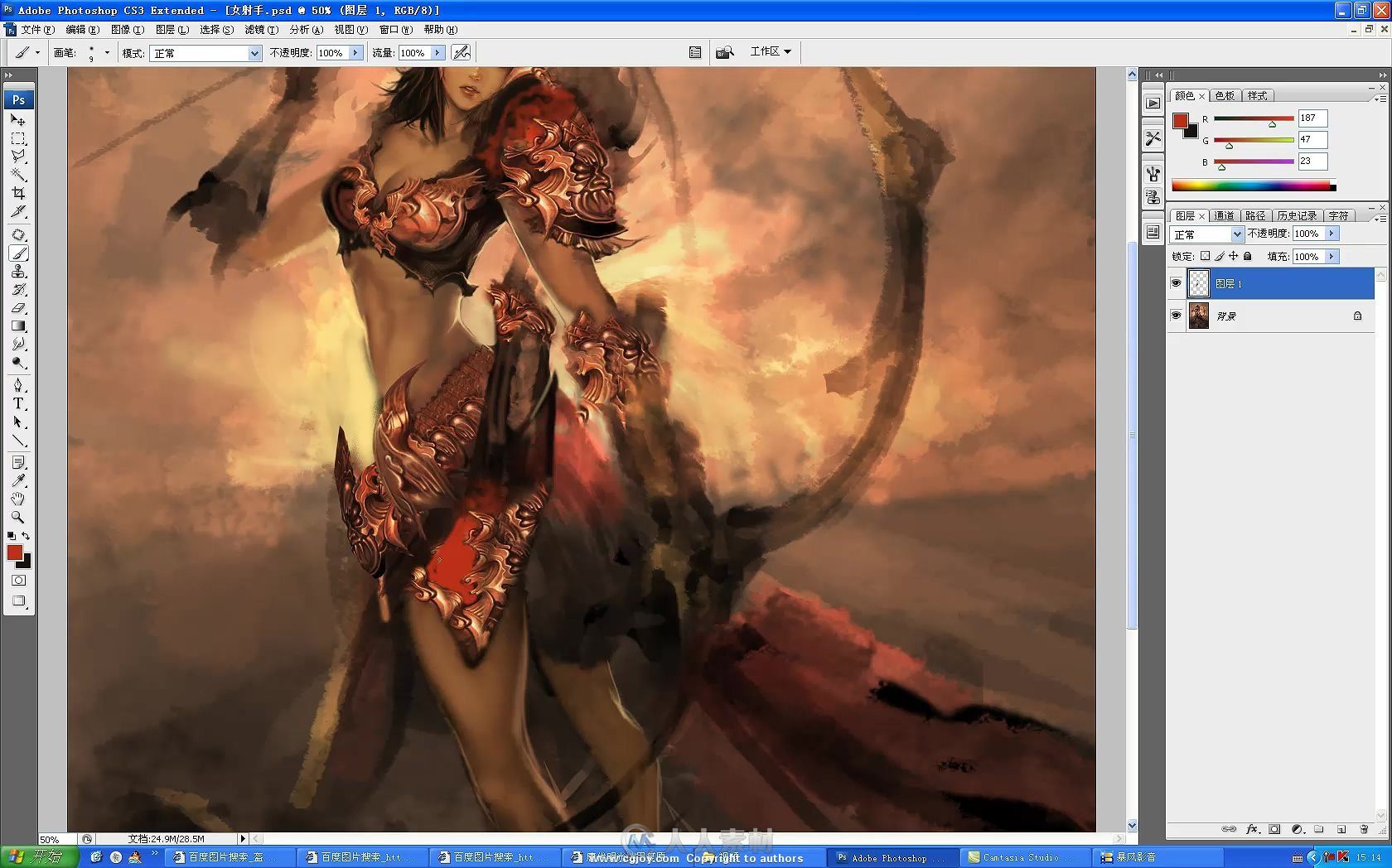The image size is (1392, 868).
Task: Open the Tool Presets panel from dock
Action: click(1153, 138)
